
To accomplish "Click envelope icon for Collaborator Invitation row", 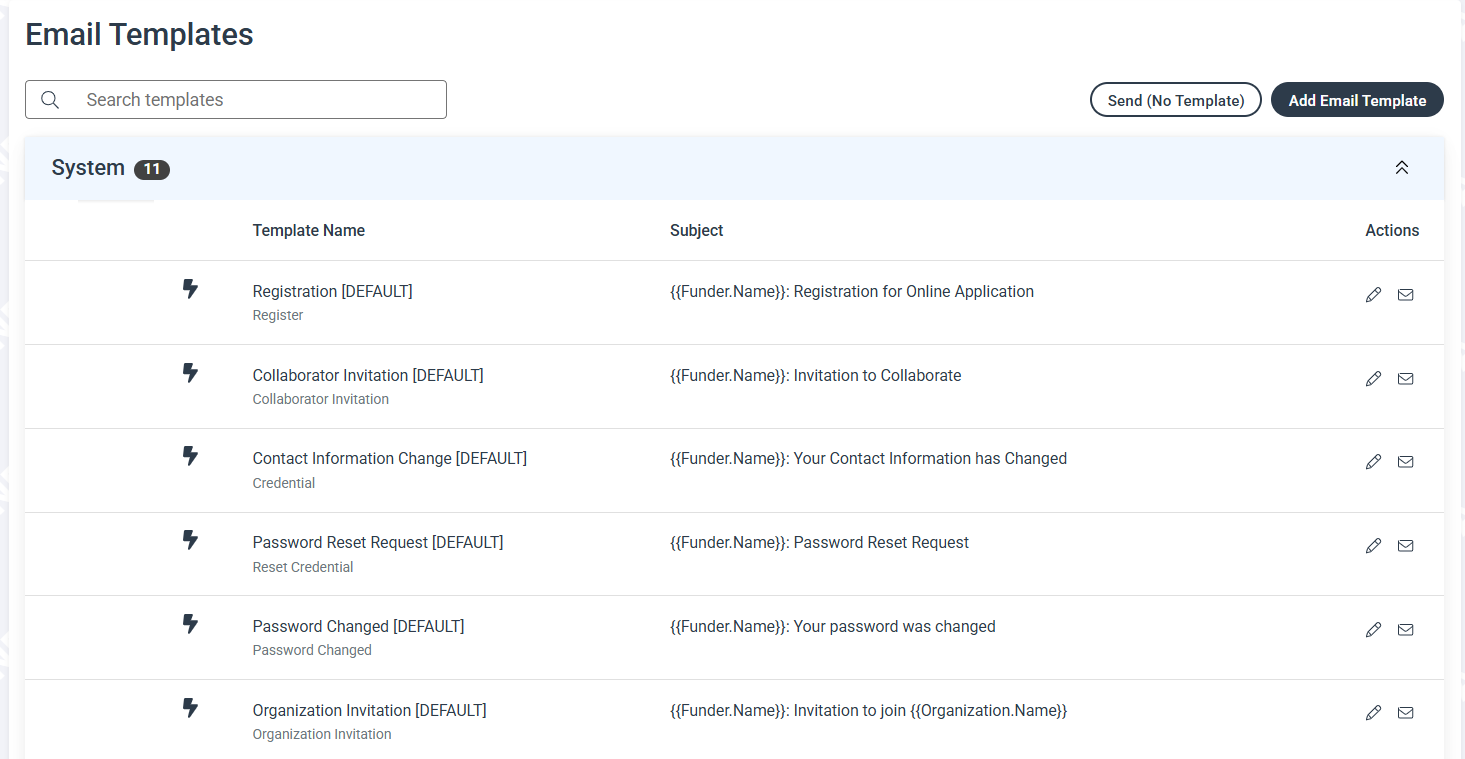I will point(1405,378).
